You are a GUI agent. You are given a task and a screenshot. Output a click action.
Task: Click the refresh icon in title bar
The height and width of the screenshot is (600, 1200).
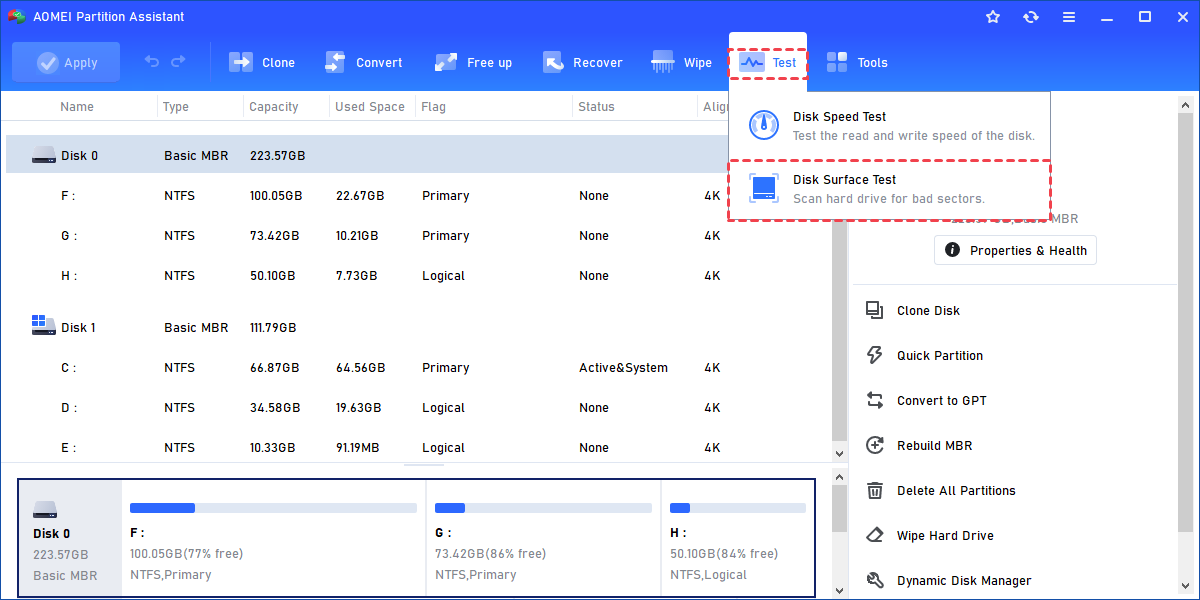pos(1031,17)
